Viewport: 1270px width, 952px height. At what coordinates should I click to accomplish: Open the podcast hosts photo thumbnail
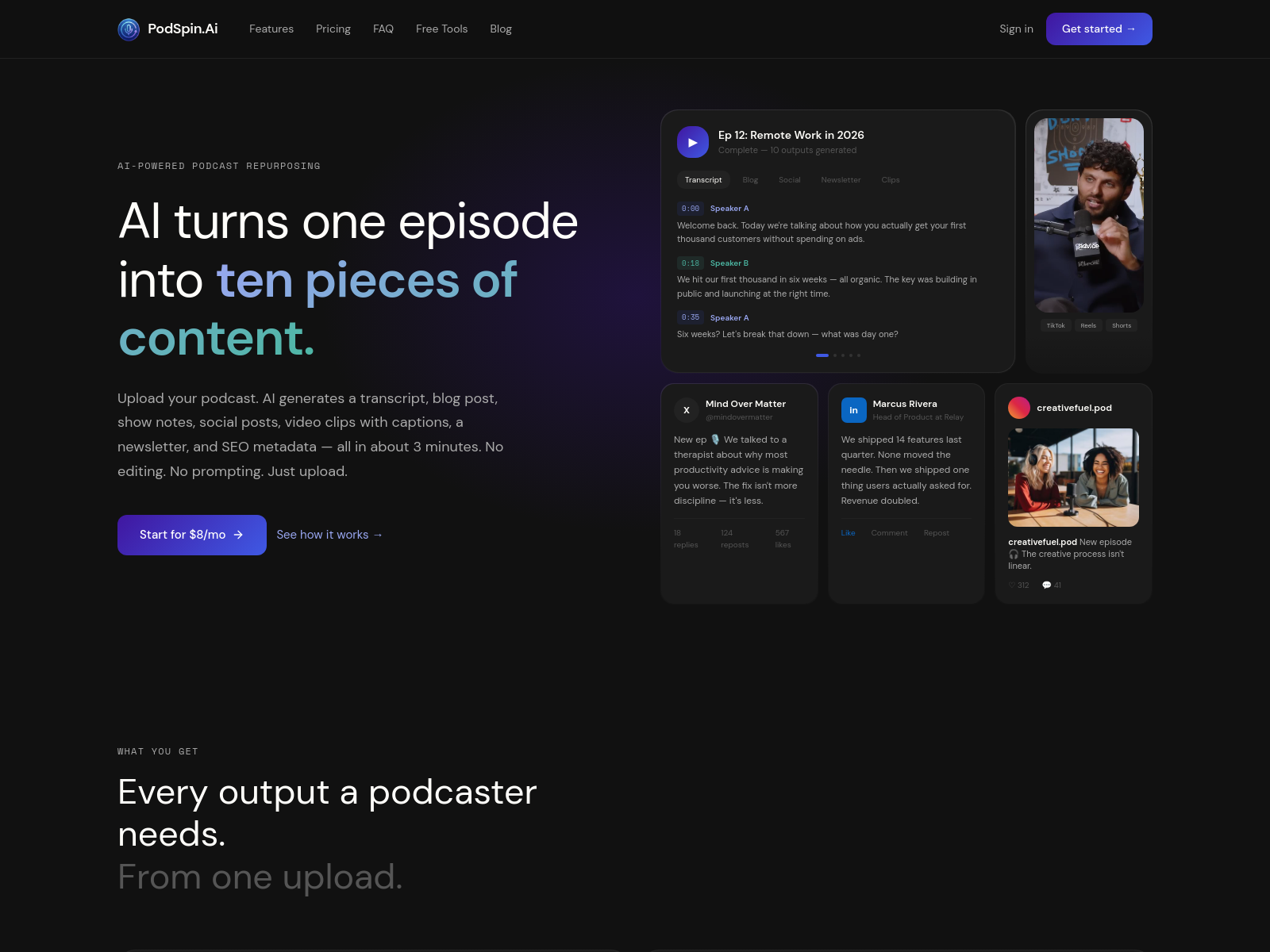point(1073,478)
